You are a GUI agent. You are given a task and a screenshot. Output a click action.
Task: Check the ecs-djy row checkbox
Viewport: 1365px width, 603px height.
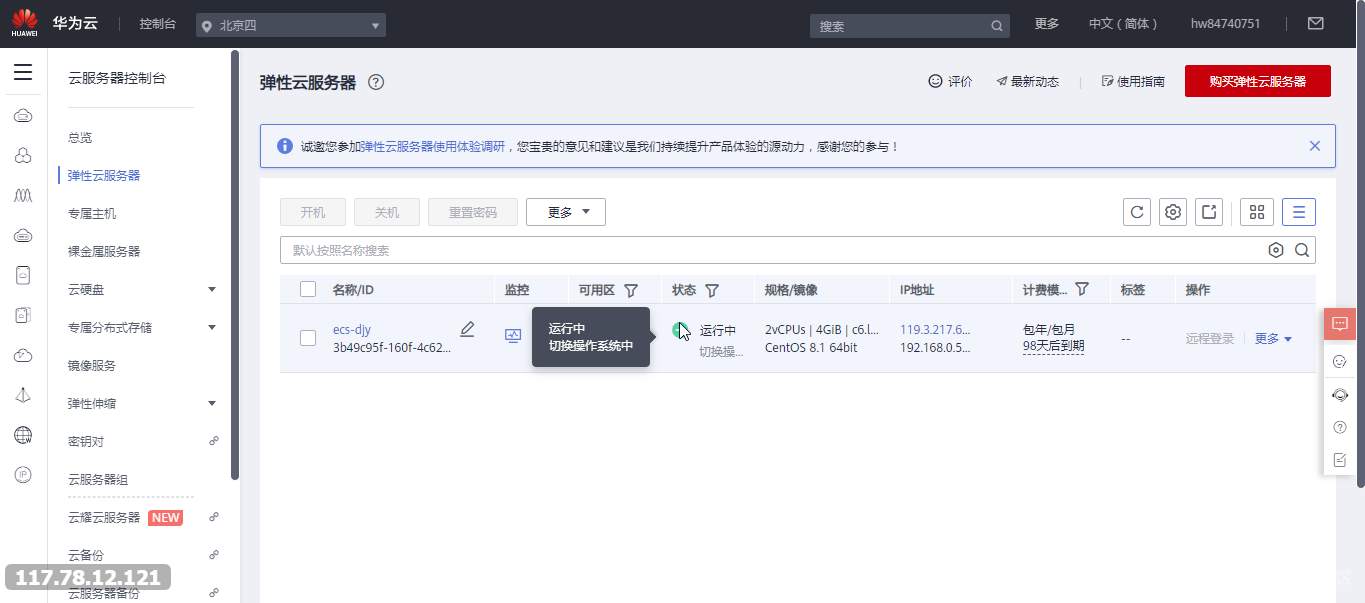point(308,338)
